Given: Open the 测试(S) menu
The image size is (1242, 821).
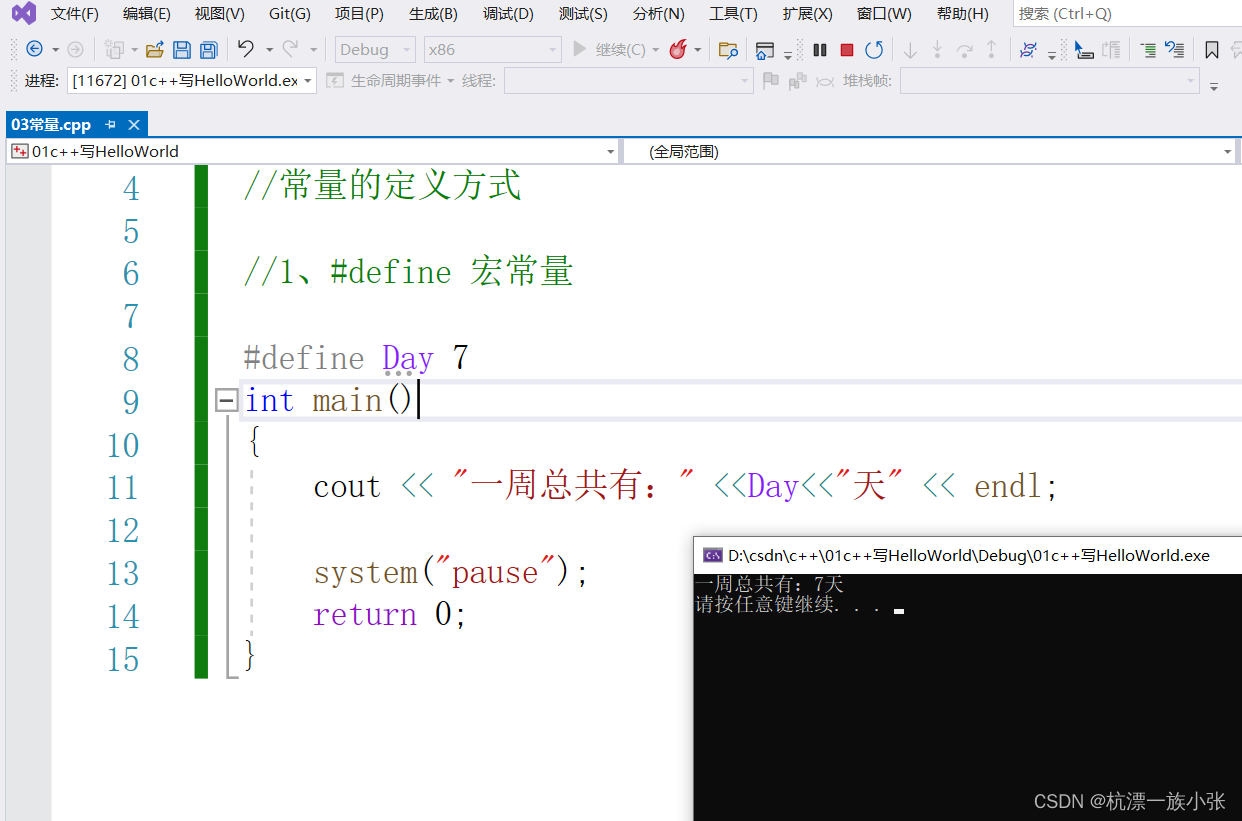Looking at the screenshot, I should tap(583, 14).
